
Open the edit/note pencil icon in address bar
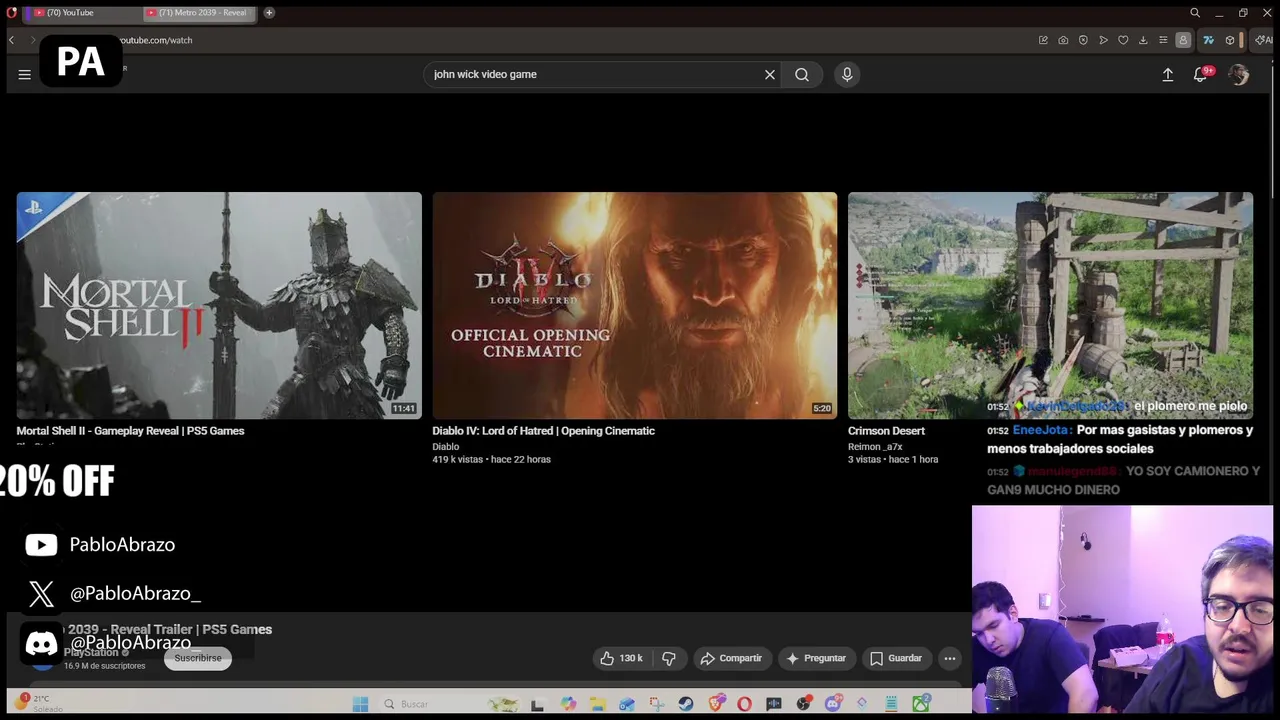tap(1043, 40)
